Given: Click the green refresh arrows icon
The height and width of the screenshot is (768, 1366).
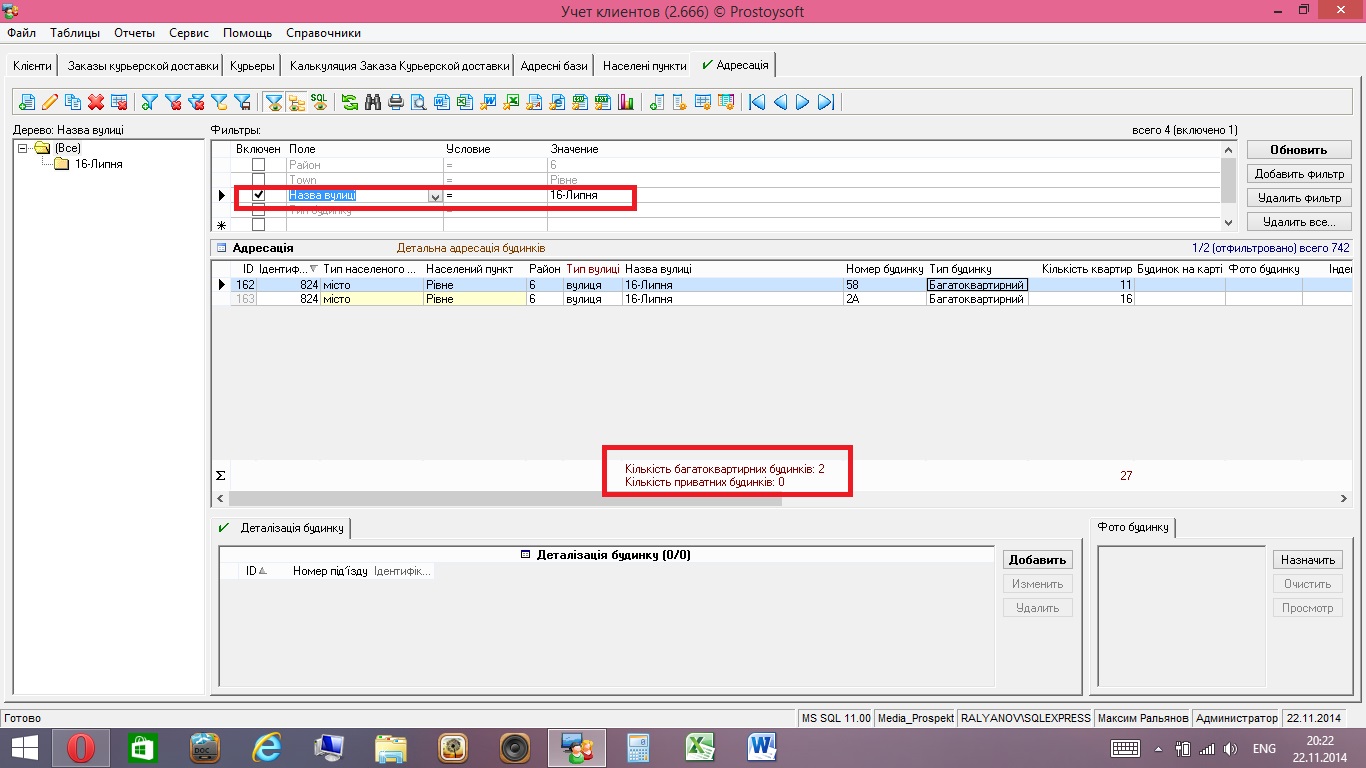Looking at the screenshot, I should point(350,102).
